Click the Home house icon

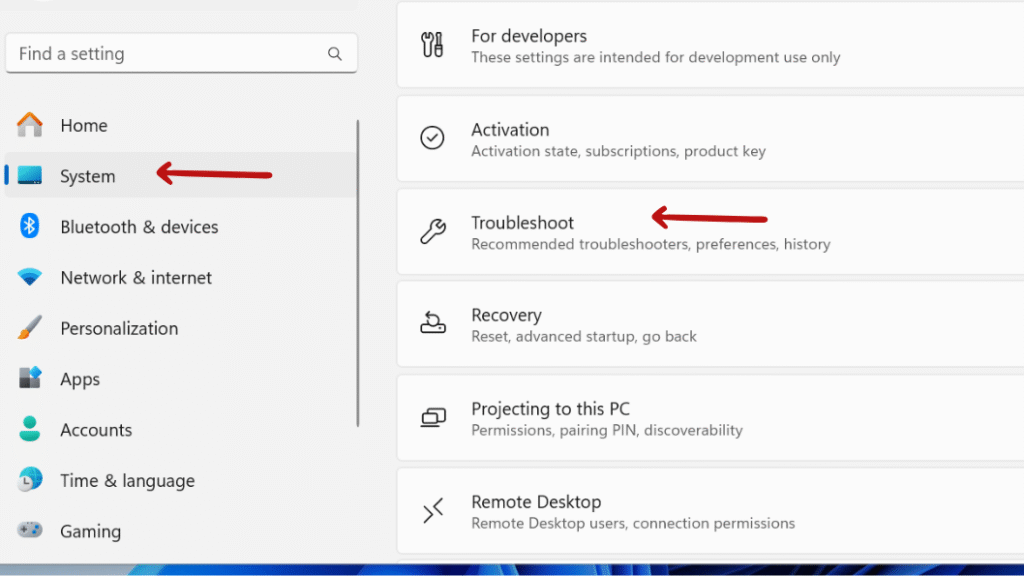[29, 124]
